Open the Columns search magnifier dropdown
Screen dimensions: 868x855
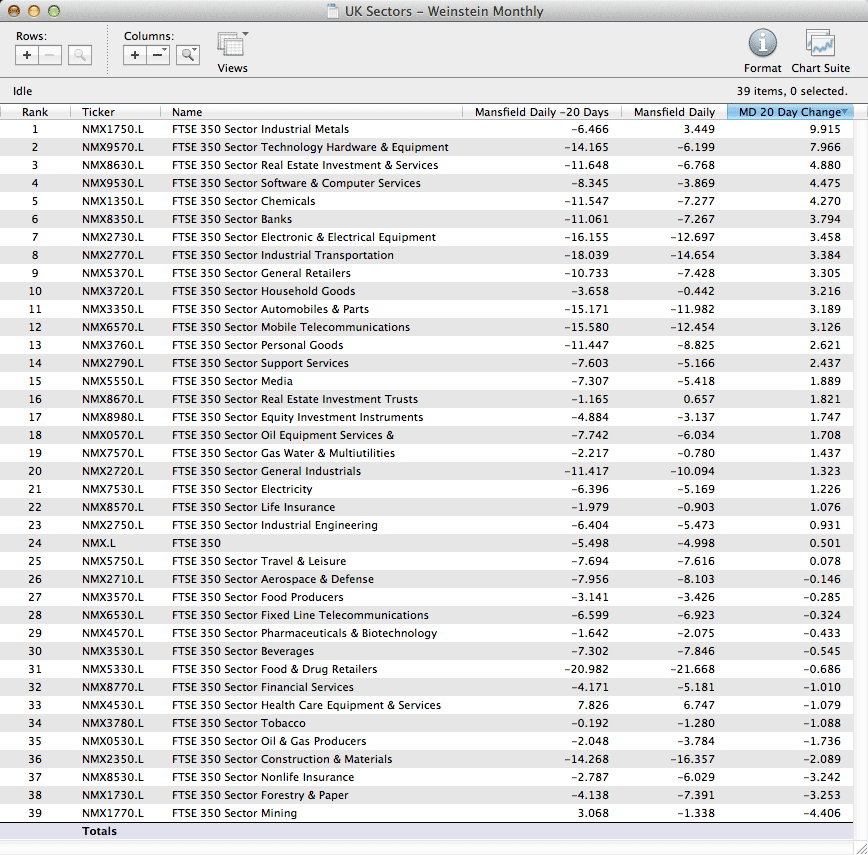(188, 56)
